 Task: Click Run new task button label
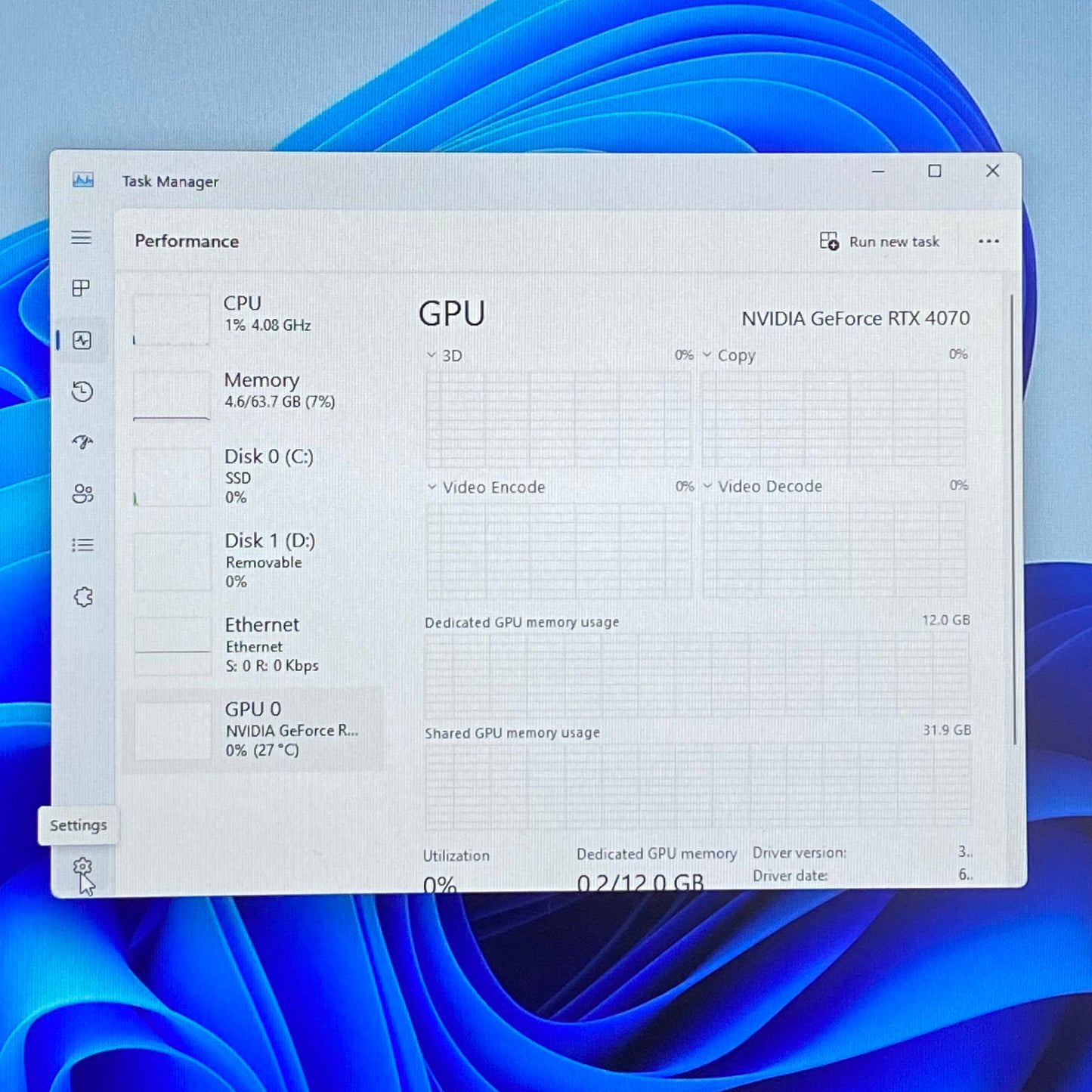[x=894, y=242]
